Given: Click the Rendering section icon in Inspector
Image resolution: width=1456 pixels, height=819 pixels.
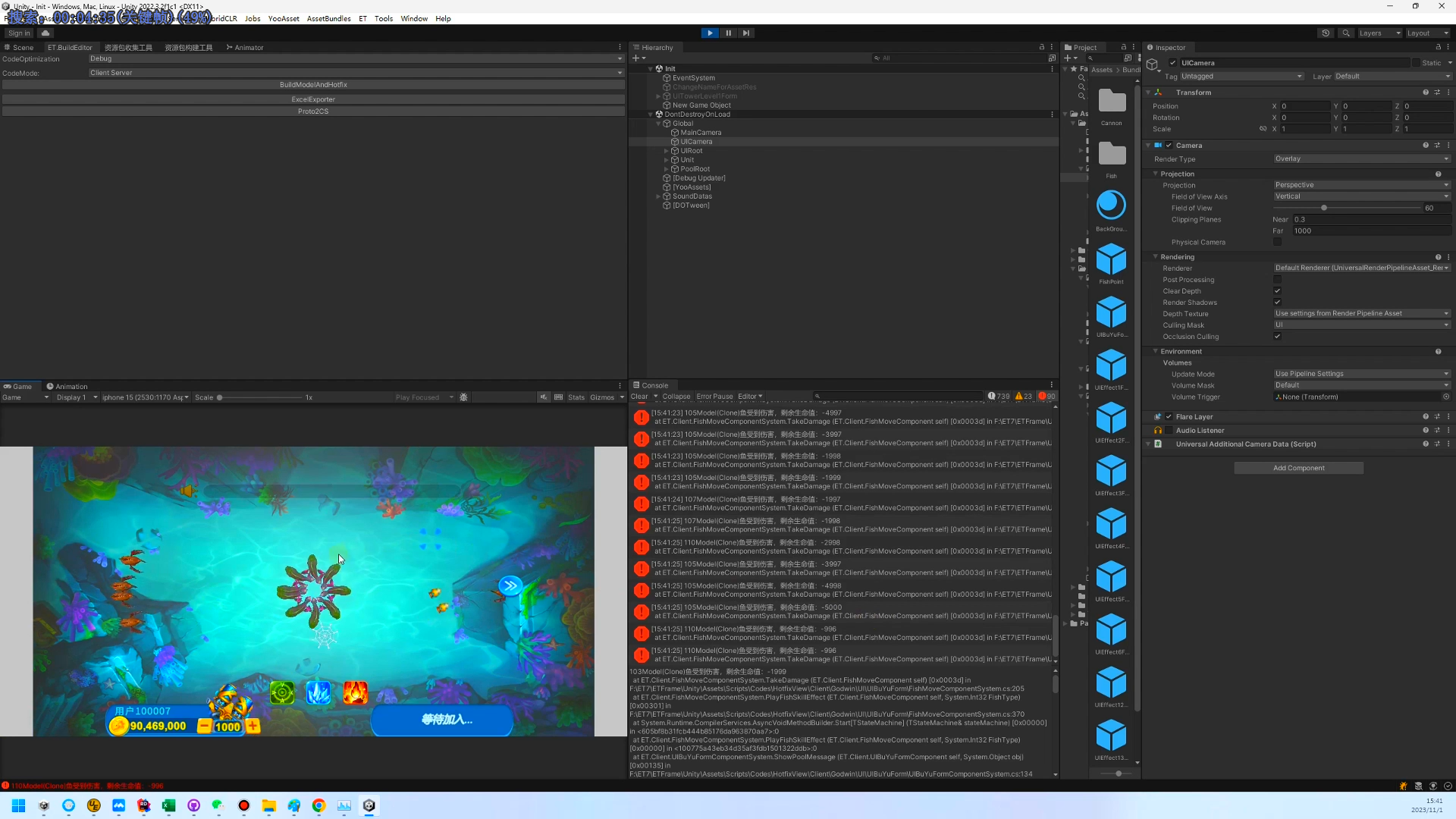Looking at the screenshot, I should tap(1156, 256).
